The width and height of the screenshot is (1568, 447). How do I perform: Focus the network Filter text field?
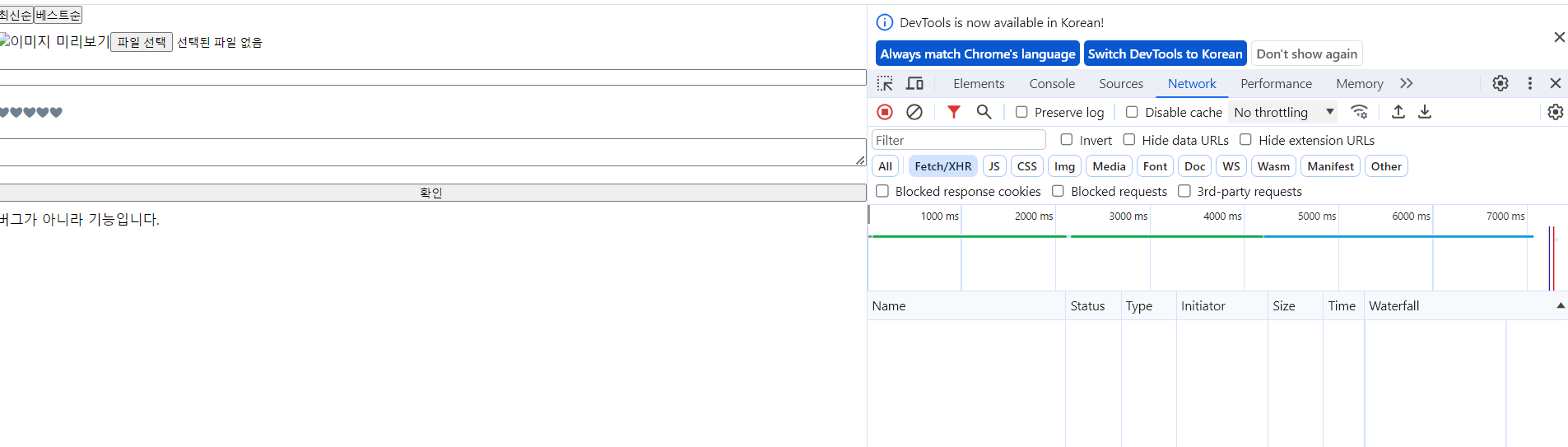click(959, 140)
